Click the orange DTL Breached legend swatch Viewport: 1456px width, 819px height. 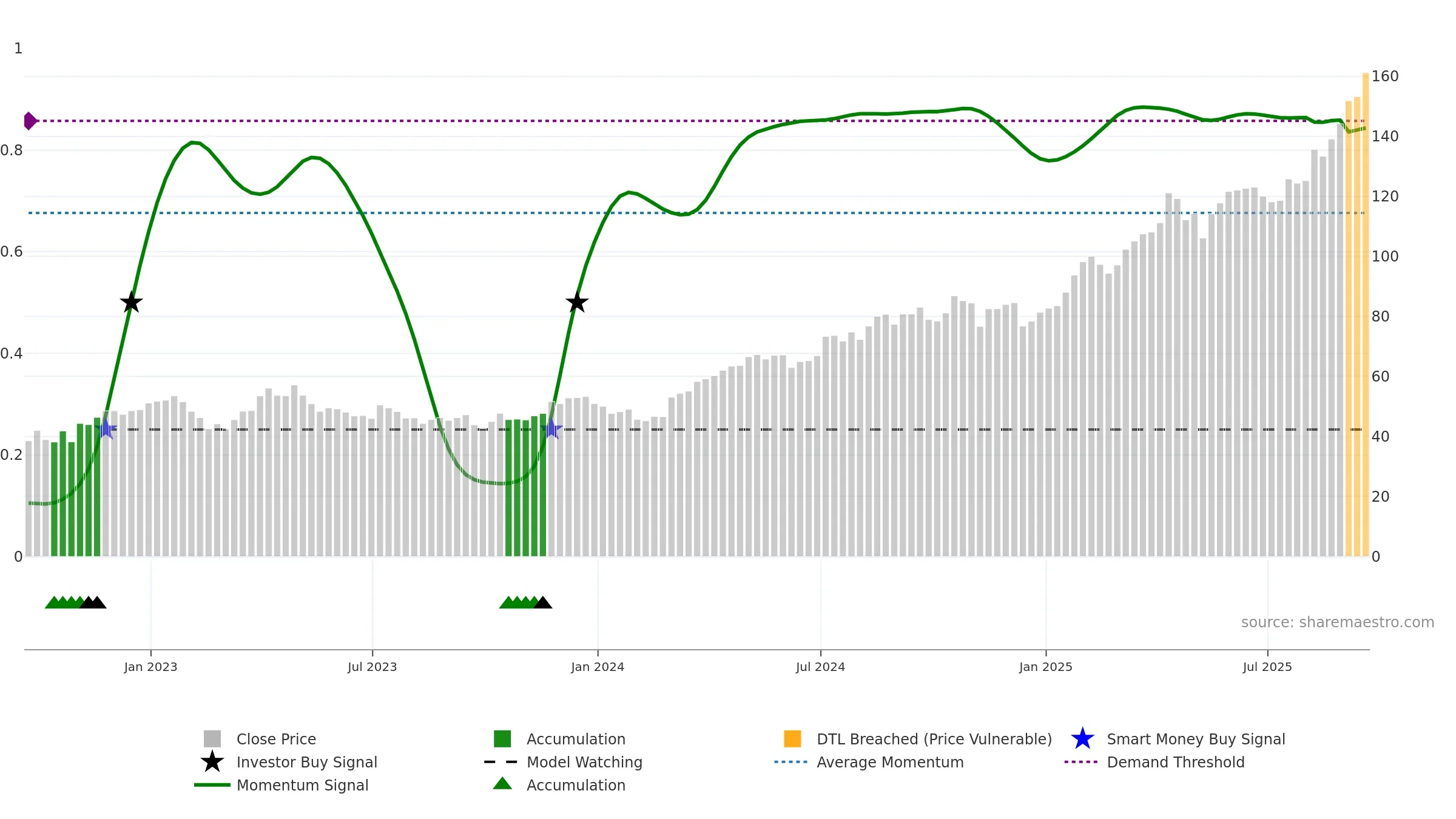792,738
